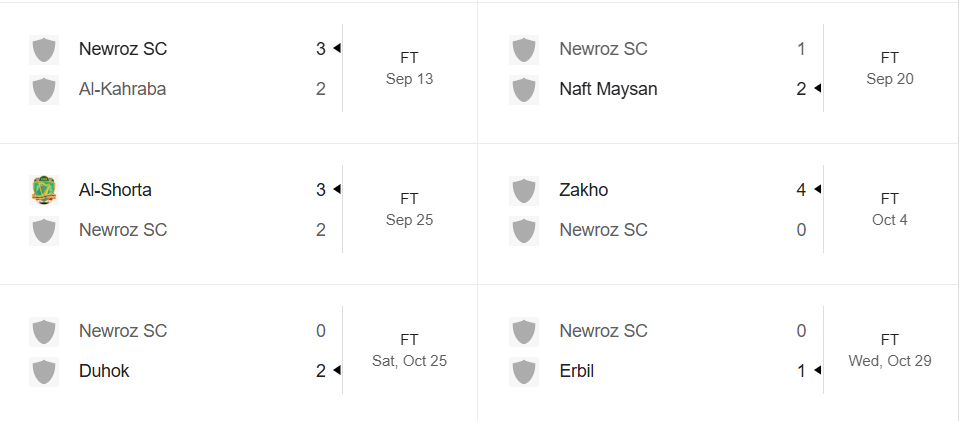The width and height of the screenshot is (960, 421).
Task: Click Zakho team shield icon
Action: point(524,190)
